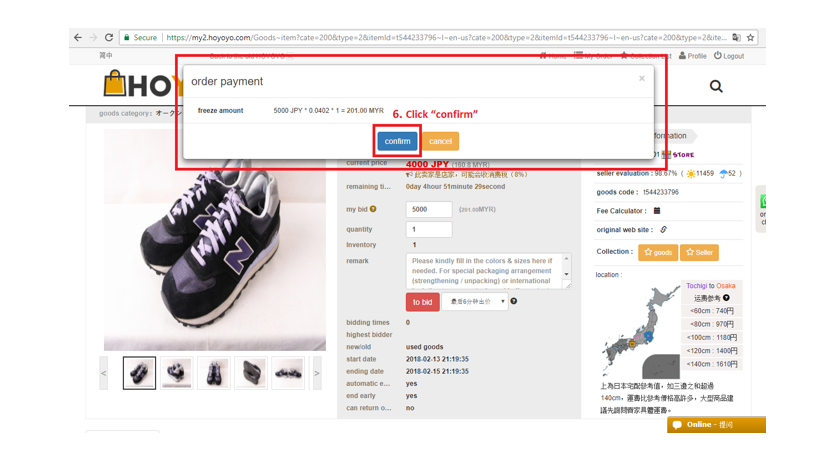
Task: Open the site search magnifier icon
Action: pos(716,86)
